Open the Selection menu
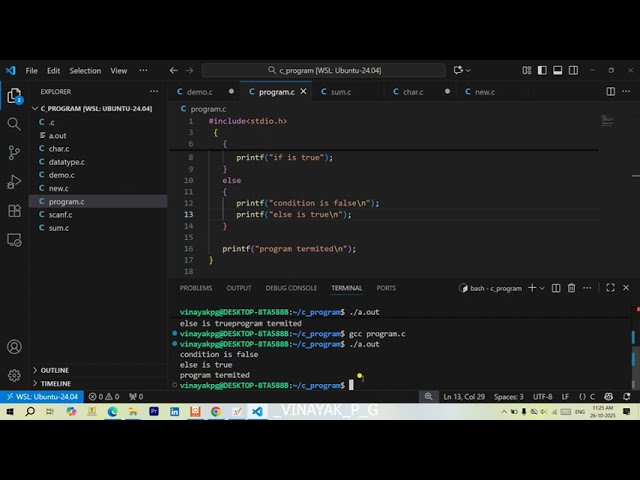This screenshot has height=480, width=640. point(85,71)
